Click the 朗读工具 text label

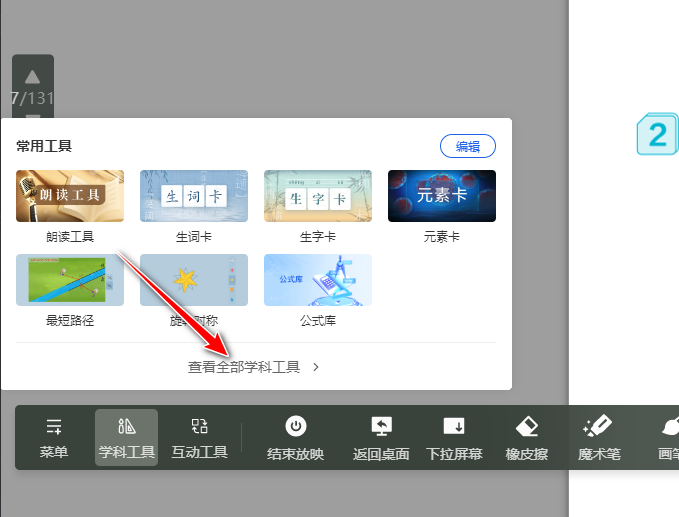(70, 237)
